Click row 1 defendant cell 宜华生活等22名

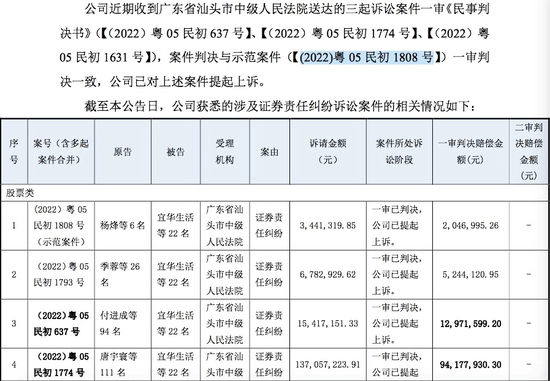176,226
